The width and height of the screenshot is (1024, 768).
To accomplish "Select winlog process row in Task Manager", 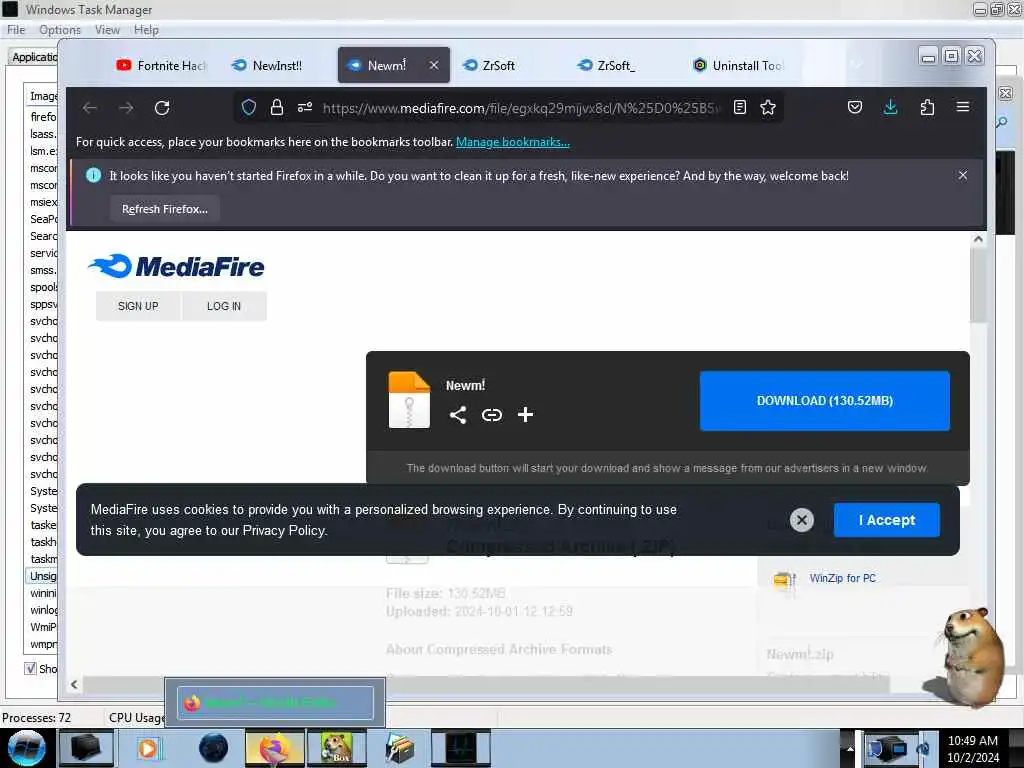I will [43, 610].
